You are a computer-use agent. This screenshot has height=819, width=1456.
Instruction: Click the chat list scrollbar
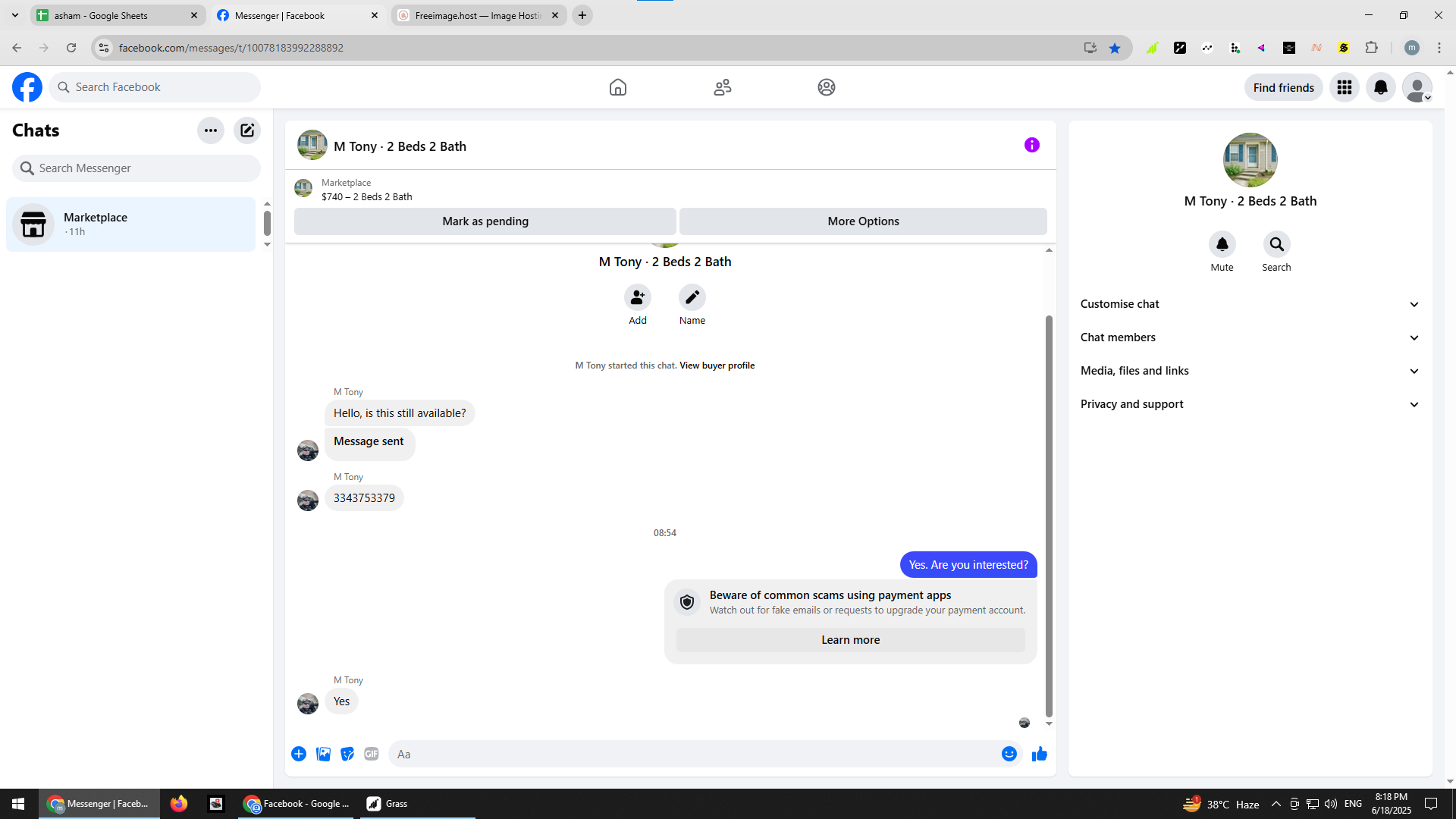click(267, 223)
